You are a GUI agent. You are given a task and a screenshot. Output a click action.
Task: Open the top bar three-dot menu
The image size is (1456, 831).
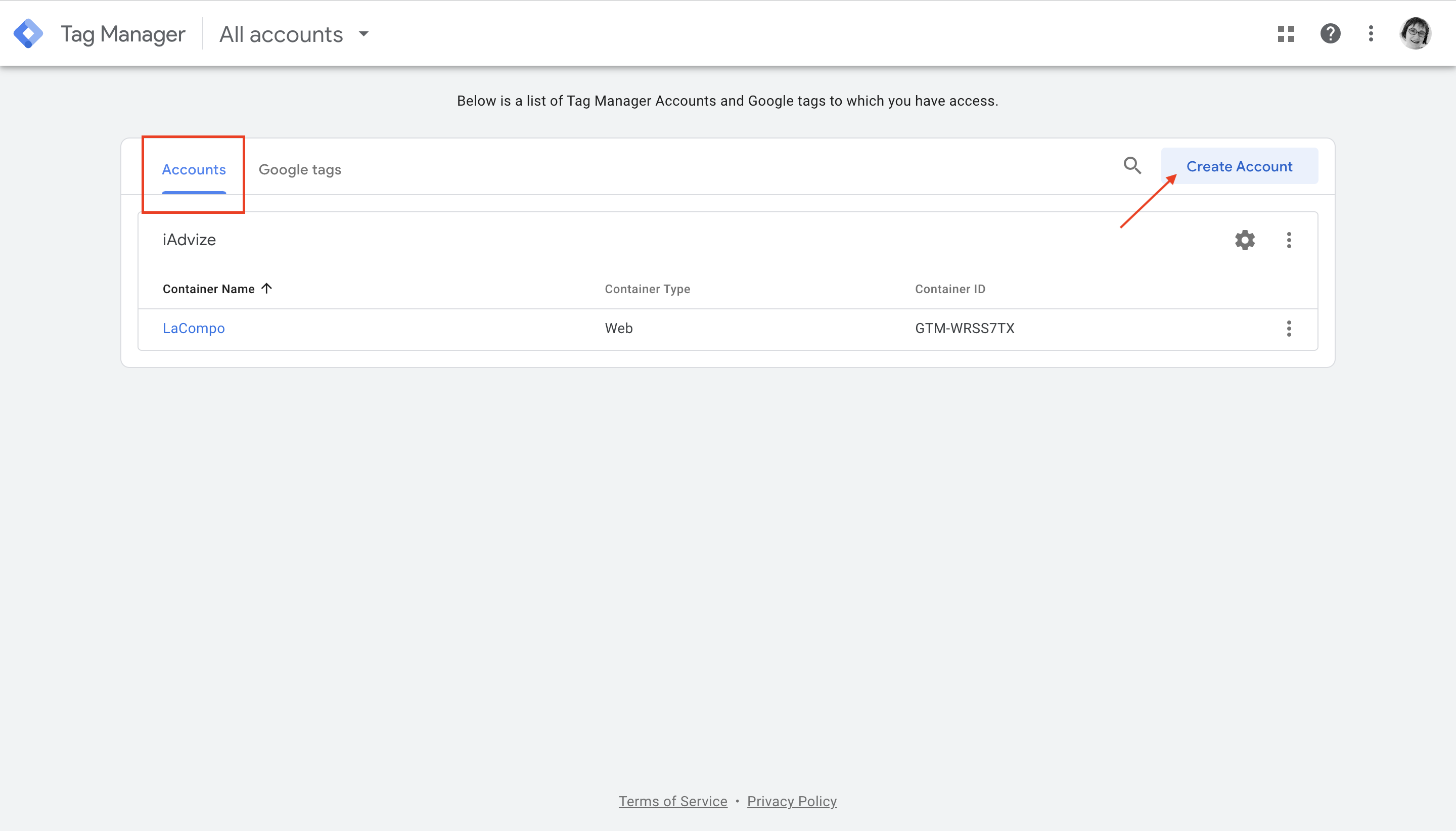(x=1371, y=34)
